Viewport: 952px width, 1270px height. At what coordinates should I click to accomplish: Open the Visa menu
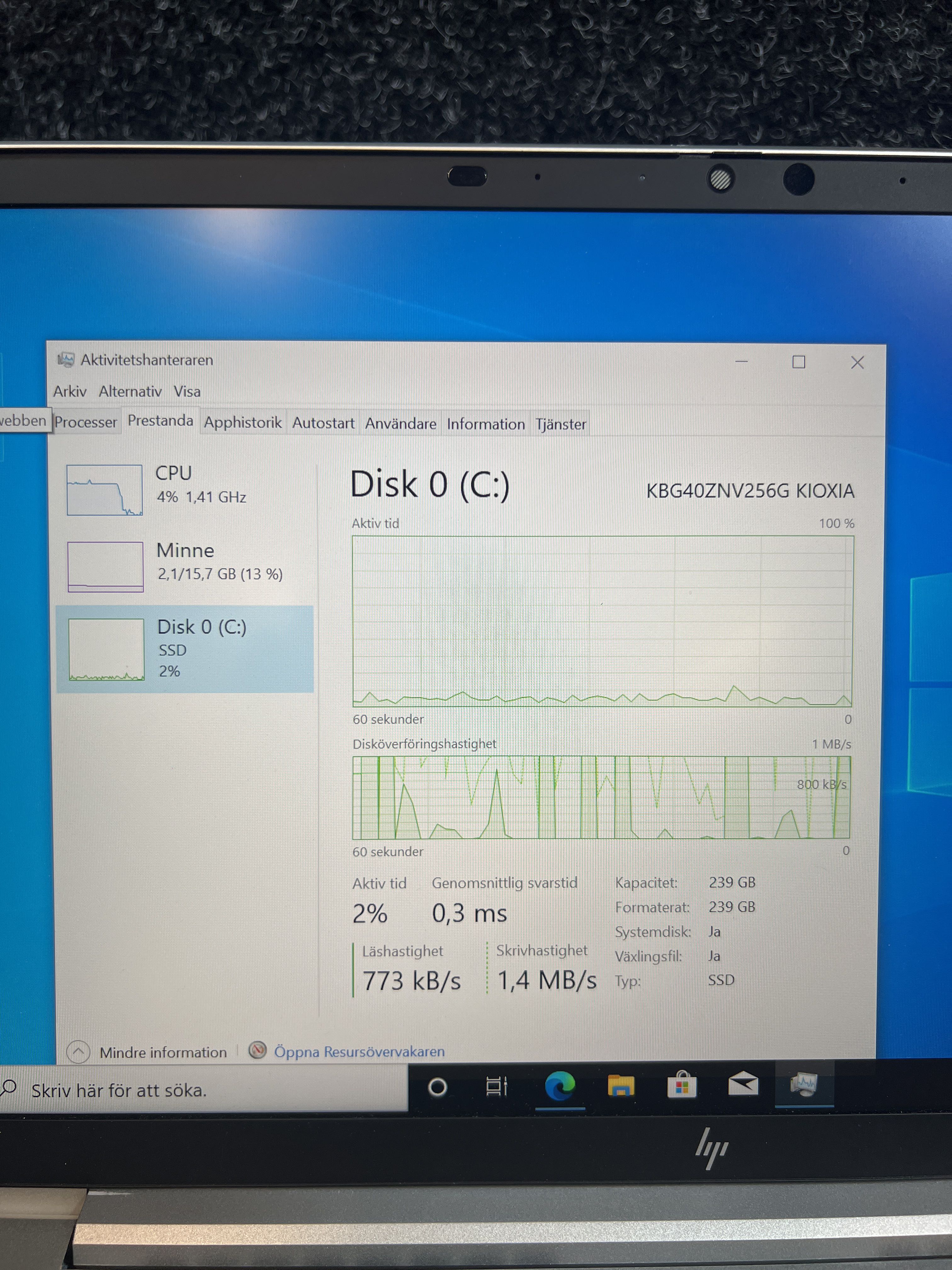187,392
